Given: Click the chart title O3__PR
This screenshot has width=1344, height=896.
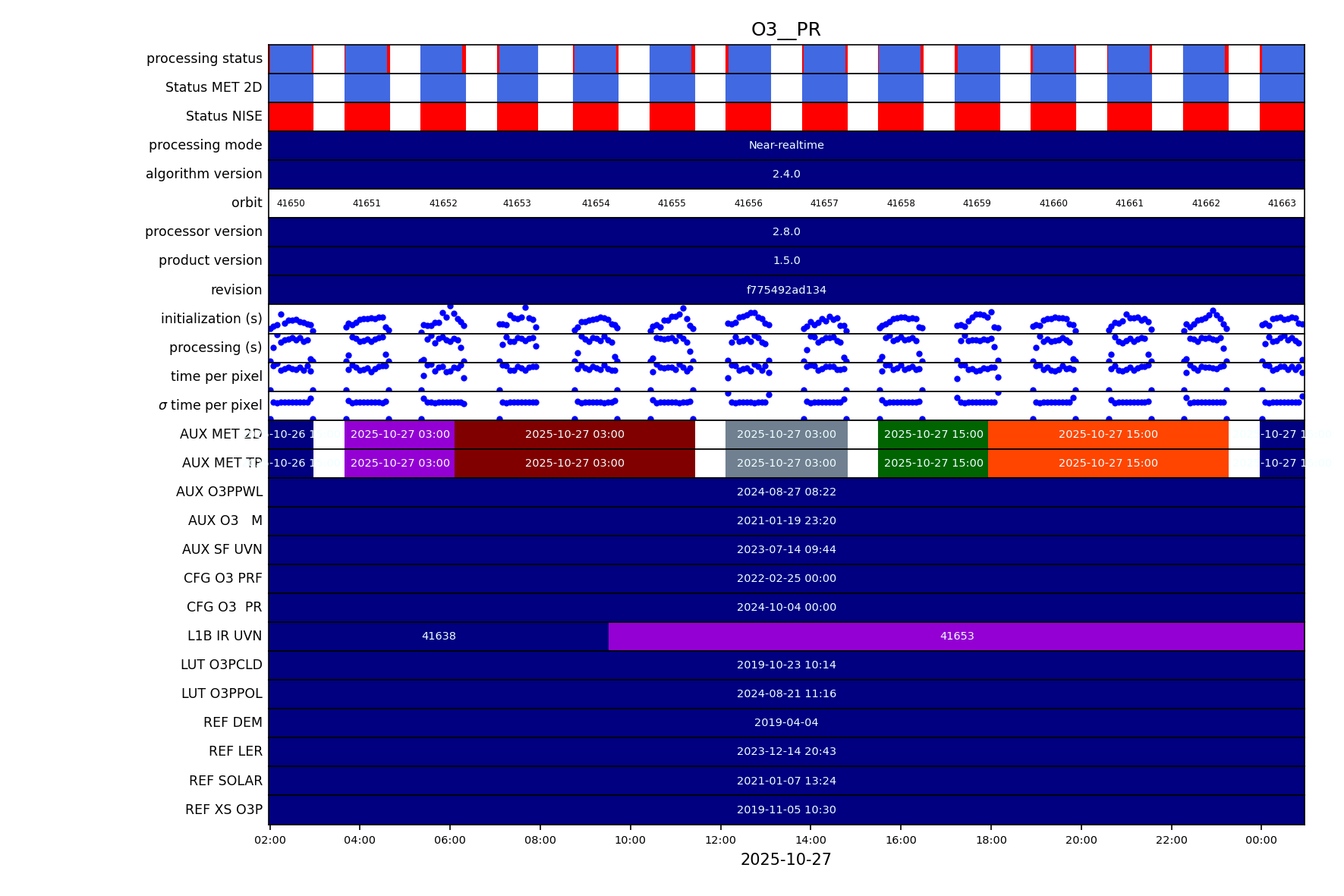Looking at the screenshot, I should (785, 30).
